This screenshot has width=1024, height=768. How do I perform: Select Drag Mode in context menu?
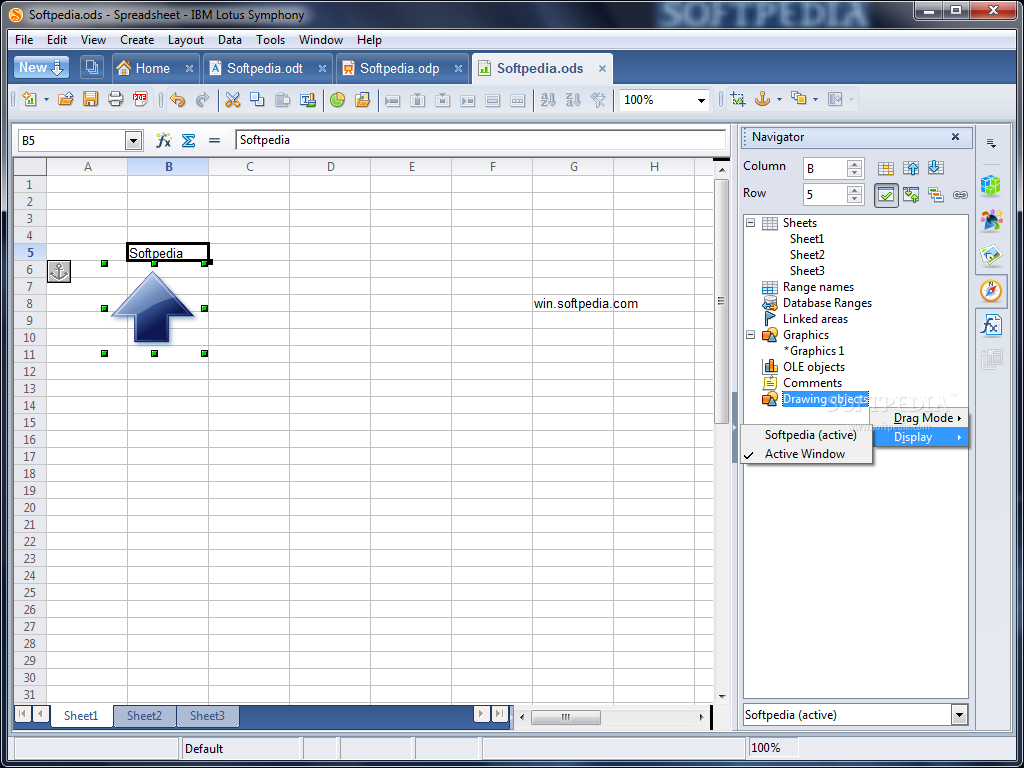922,418
